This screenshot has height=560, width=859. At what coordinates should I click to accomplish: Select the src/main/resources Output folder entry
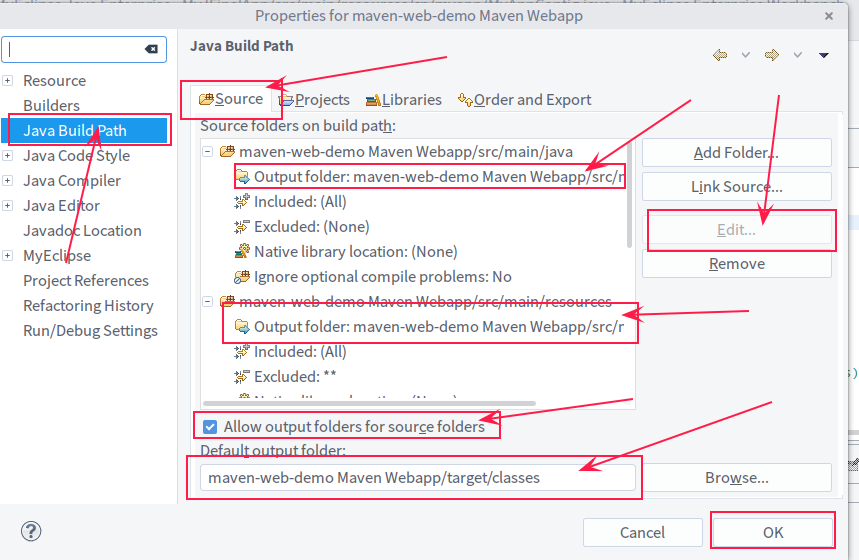pos(430,327)
